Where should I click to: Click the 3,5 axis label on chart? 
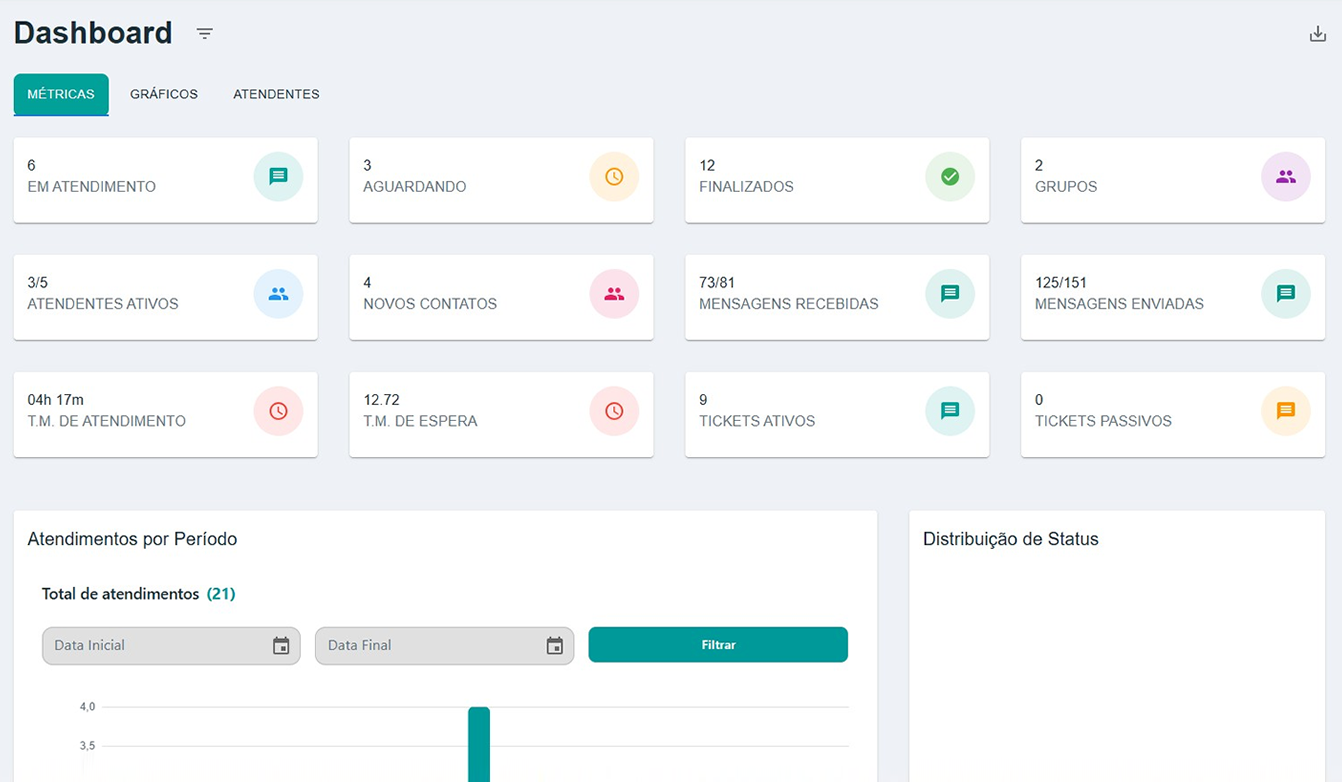click(88, 746)
